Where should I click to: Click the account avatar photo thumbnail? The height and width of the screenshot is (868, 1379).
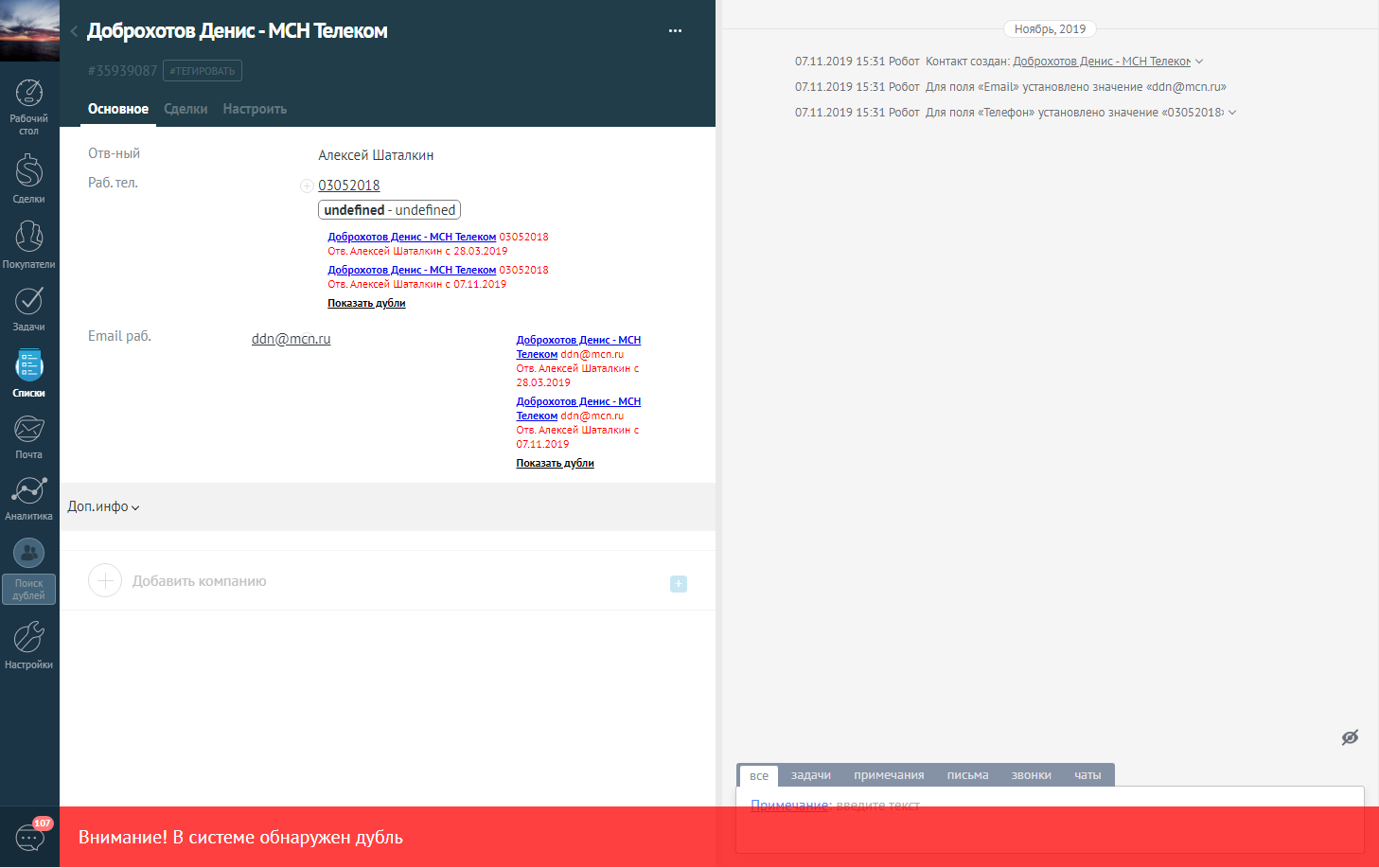[29, 31]
